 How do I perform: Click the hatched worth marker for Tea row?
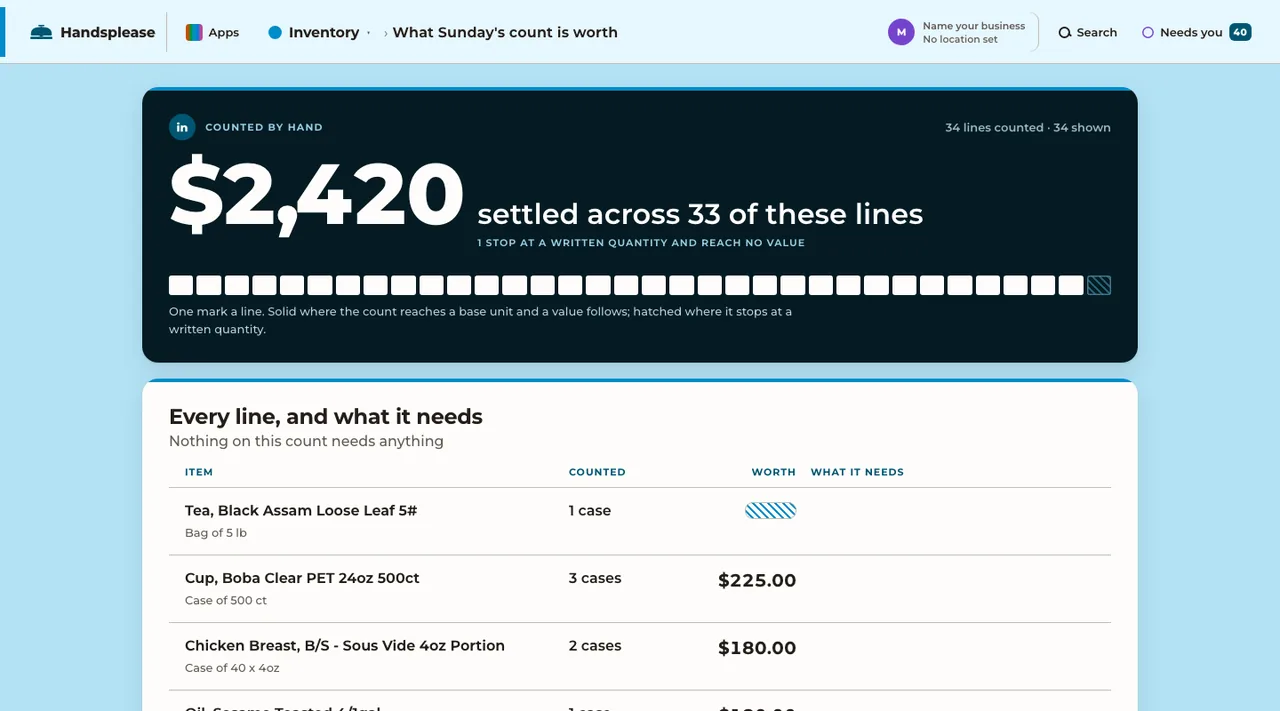click(770, 511)
